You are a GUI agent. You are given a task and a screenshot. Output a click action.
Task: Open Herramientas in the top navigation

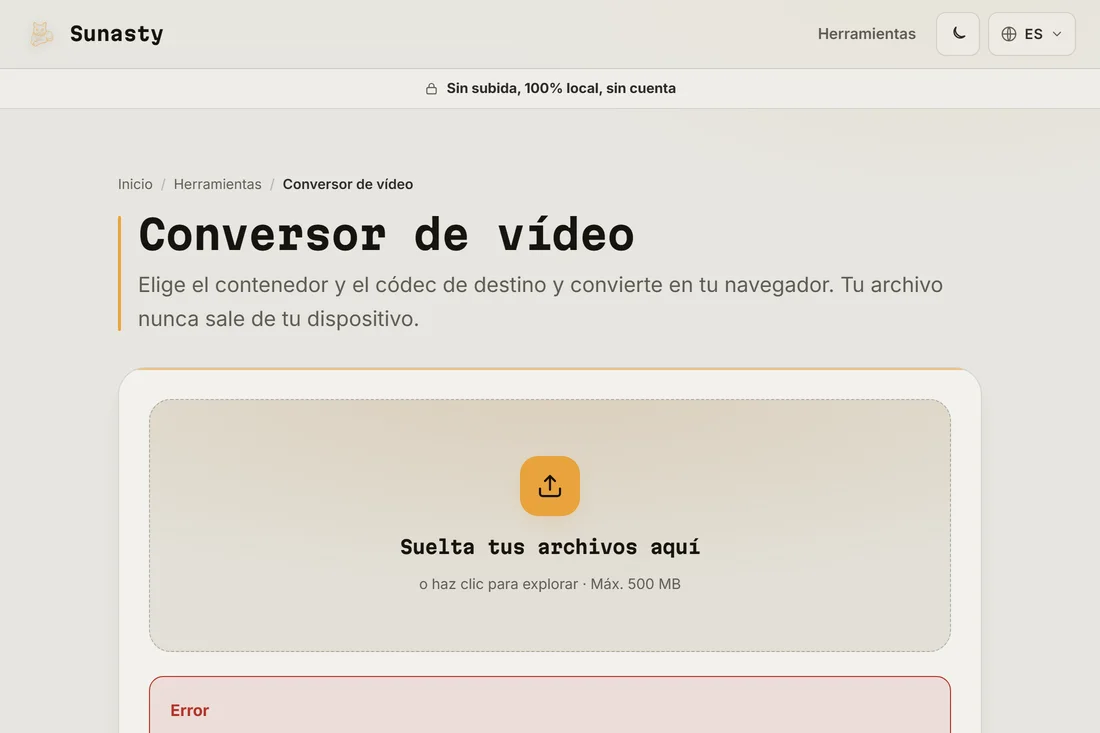(866, 34)
